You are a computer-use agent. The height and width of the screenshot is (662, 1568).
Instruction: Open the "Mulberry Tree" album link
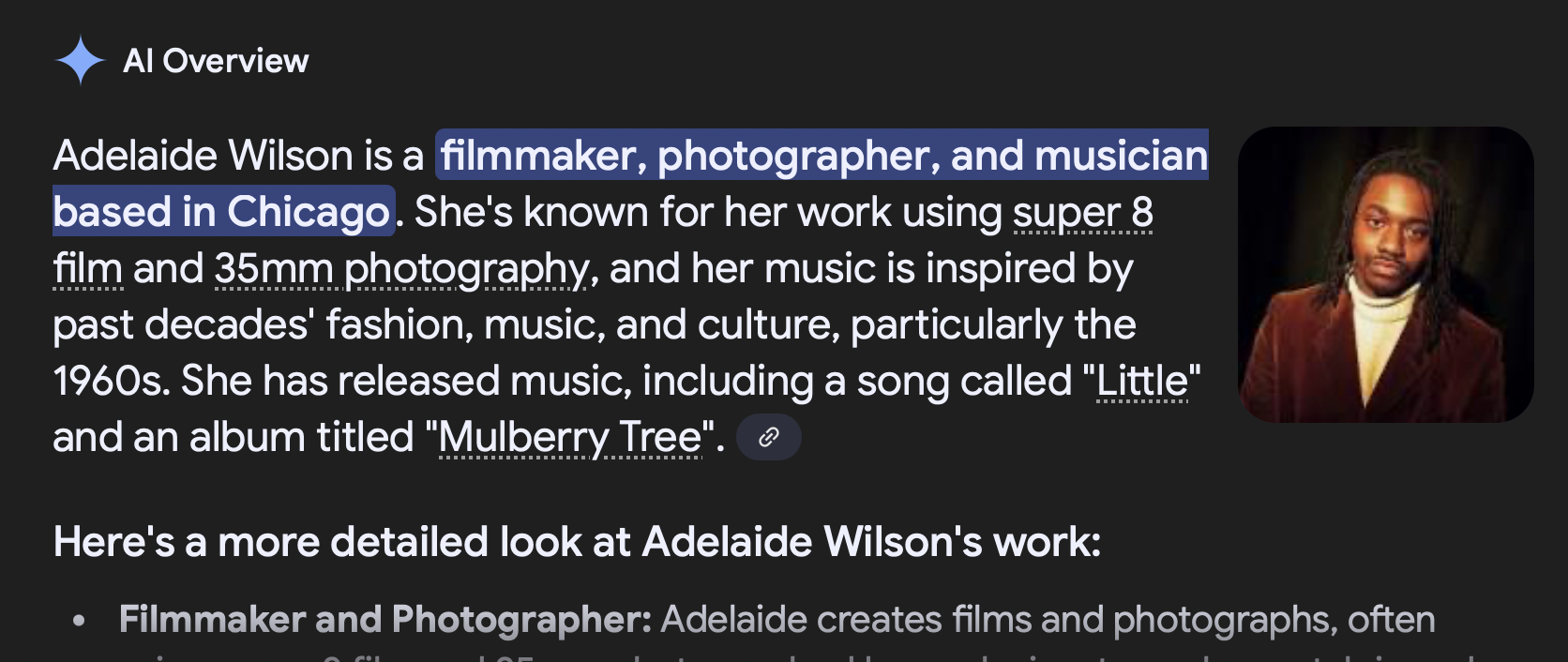(570, 438)
